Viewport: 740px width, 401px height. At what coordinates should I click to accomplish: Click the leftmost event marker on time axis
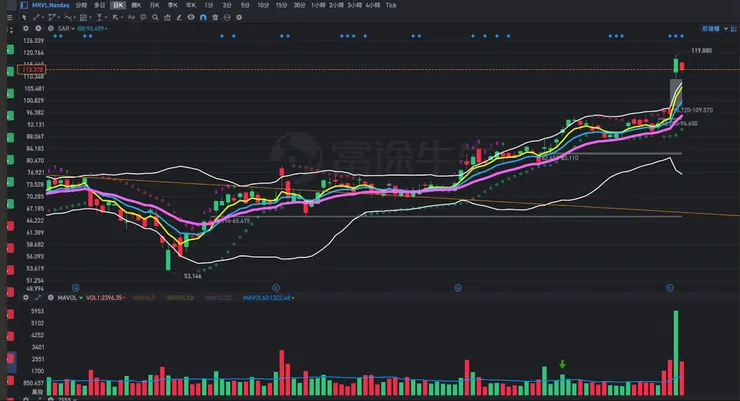click(76, 288)
